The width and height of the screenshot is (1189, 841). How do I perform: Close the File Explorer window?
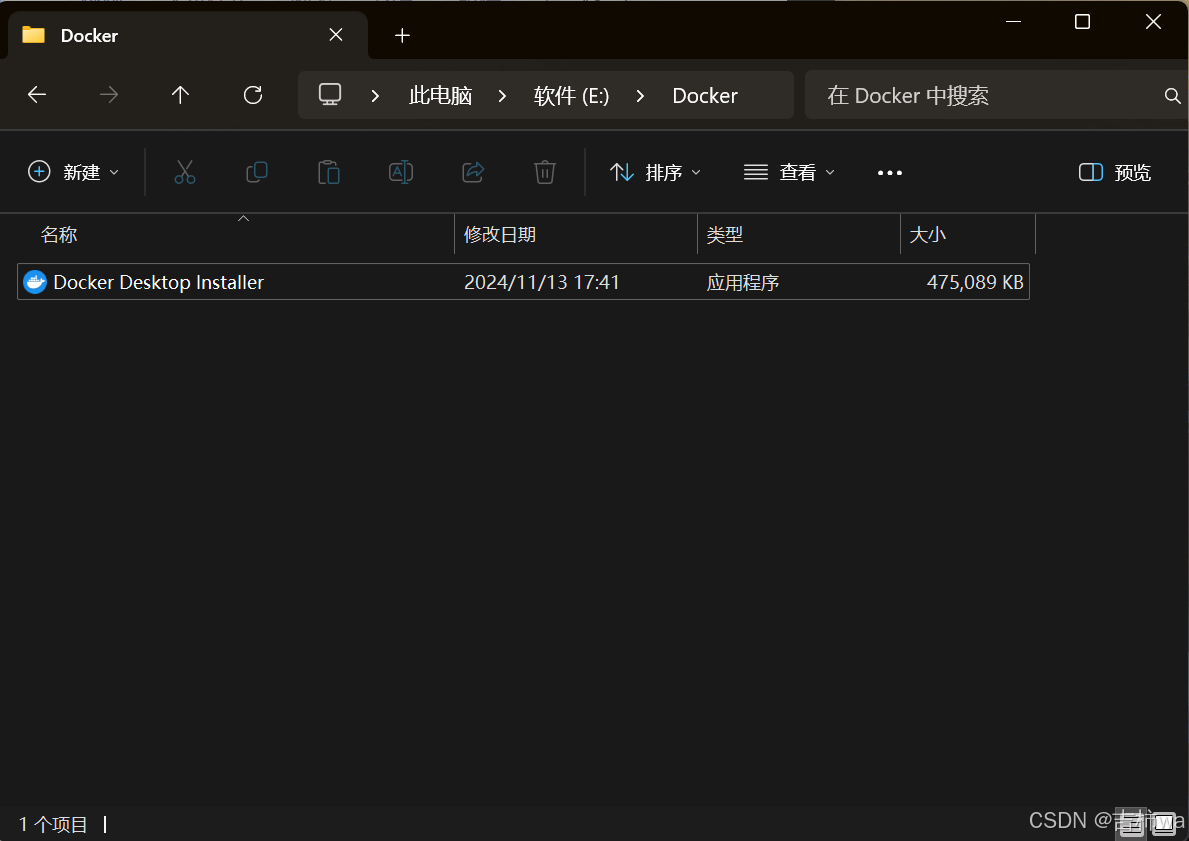point(1153,21)
